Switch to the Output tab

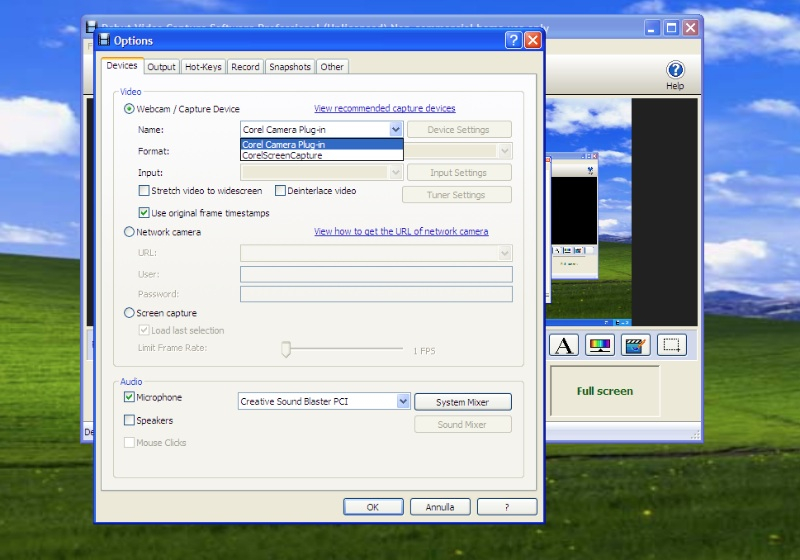coord(161,67)
